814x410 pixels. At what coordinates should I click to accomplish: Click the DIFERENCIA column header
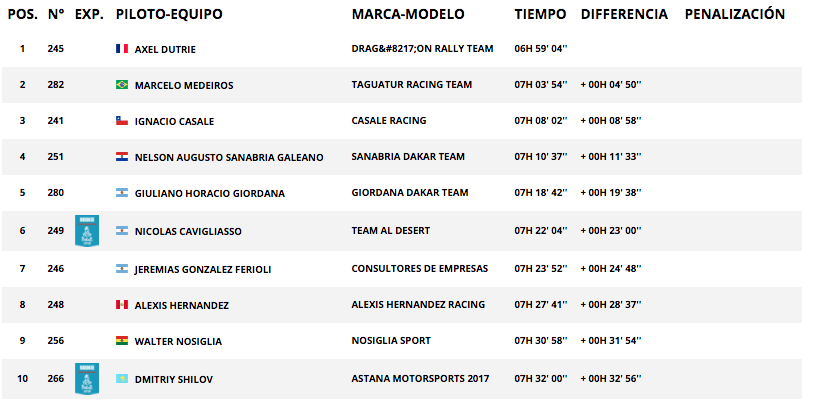625,15
